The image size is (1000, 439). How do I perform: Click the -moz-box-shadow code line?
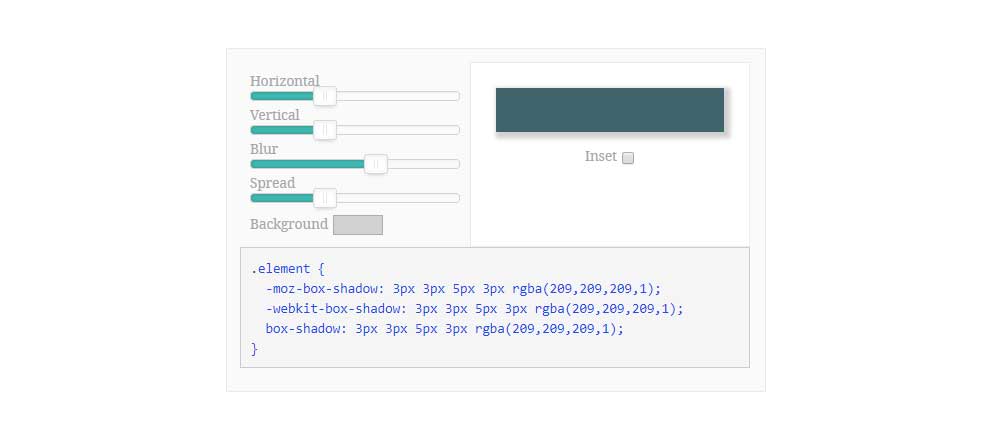(x=464, y=289)
